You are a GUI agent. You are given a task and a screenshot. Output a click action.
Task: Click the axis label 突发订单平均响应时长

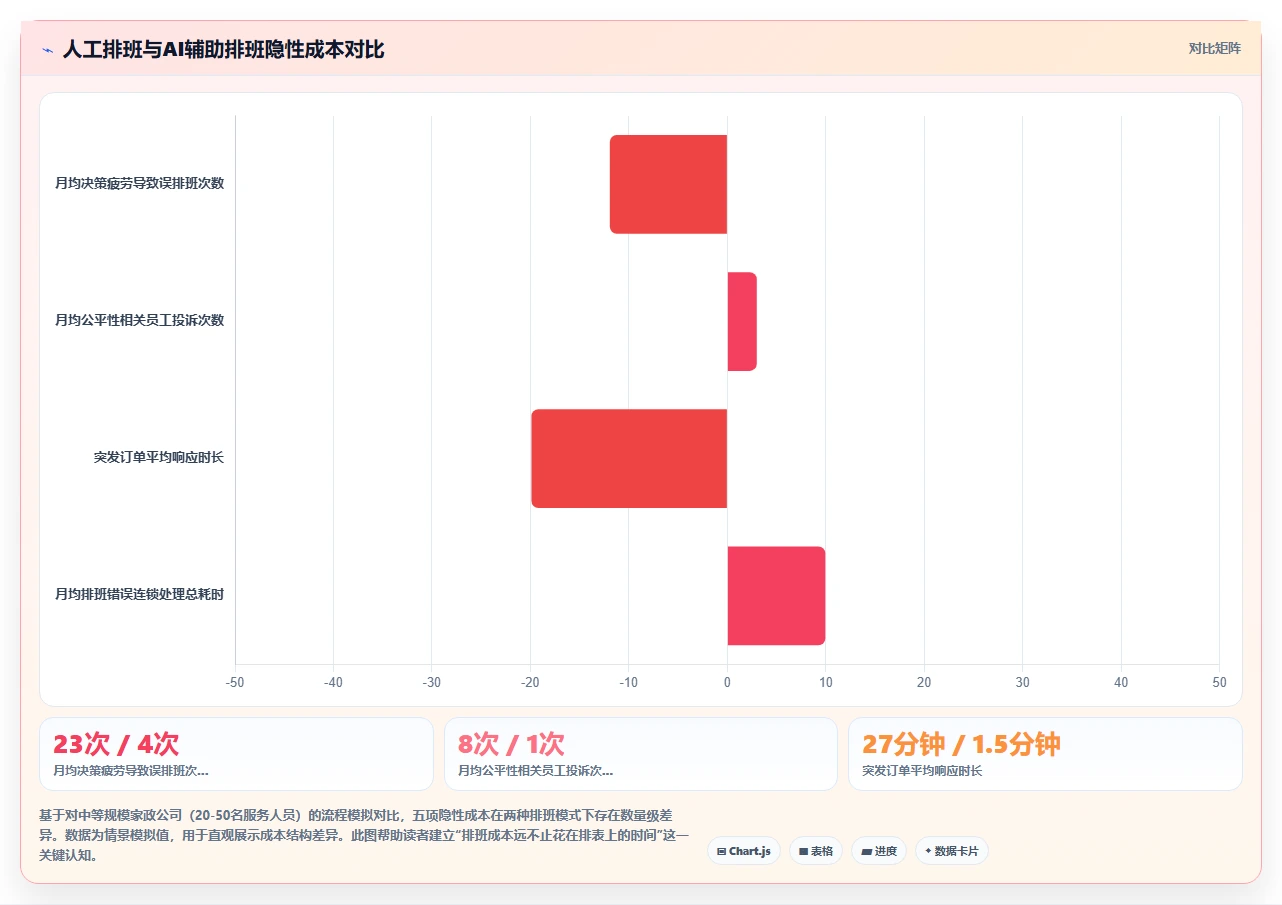[159, 458]
